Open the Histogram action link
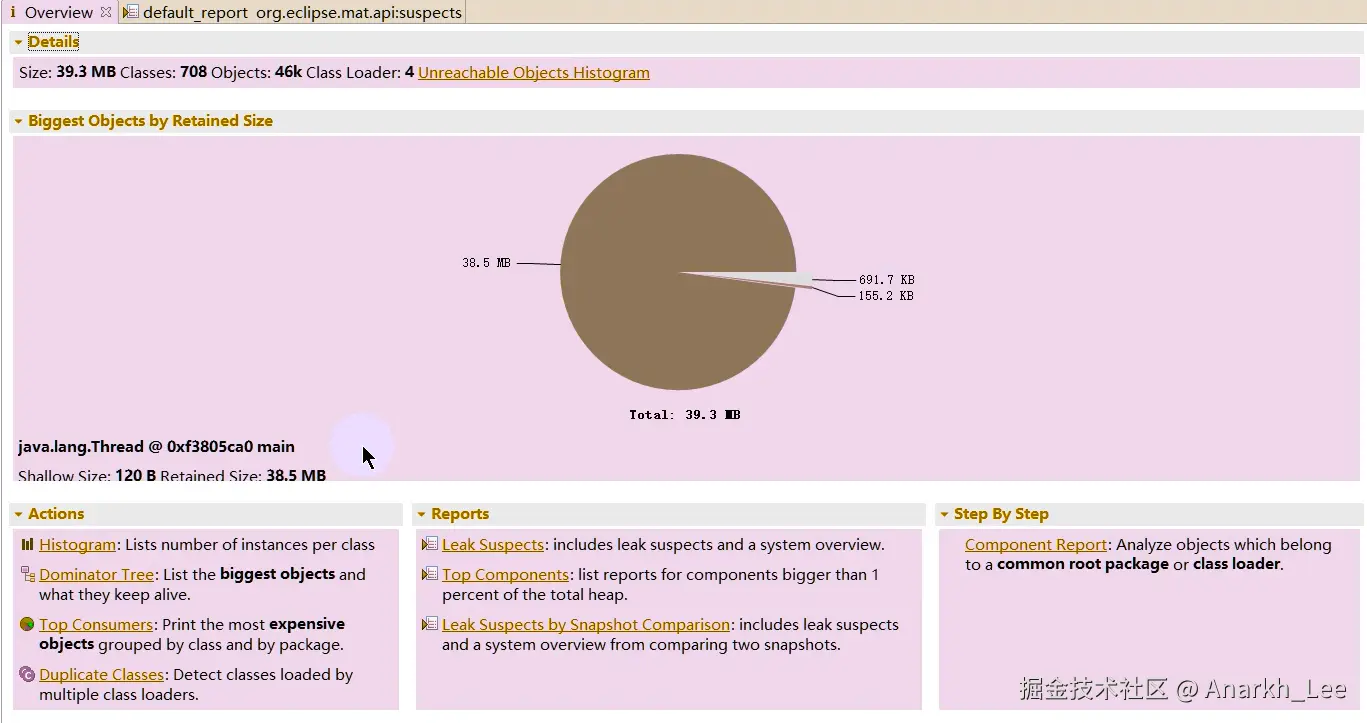 point(78,545)
